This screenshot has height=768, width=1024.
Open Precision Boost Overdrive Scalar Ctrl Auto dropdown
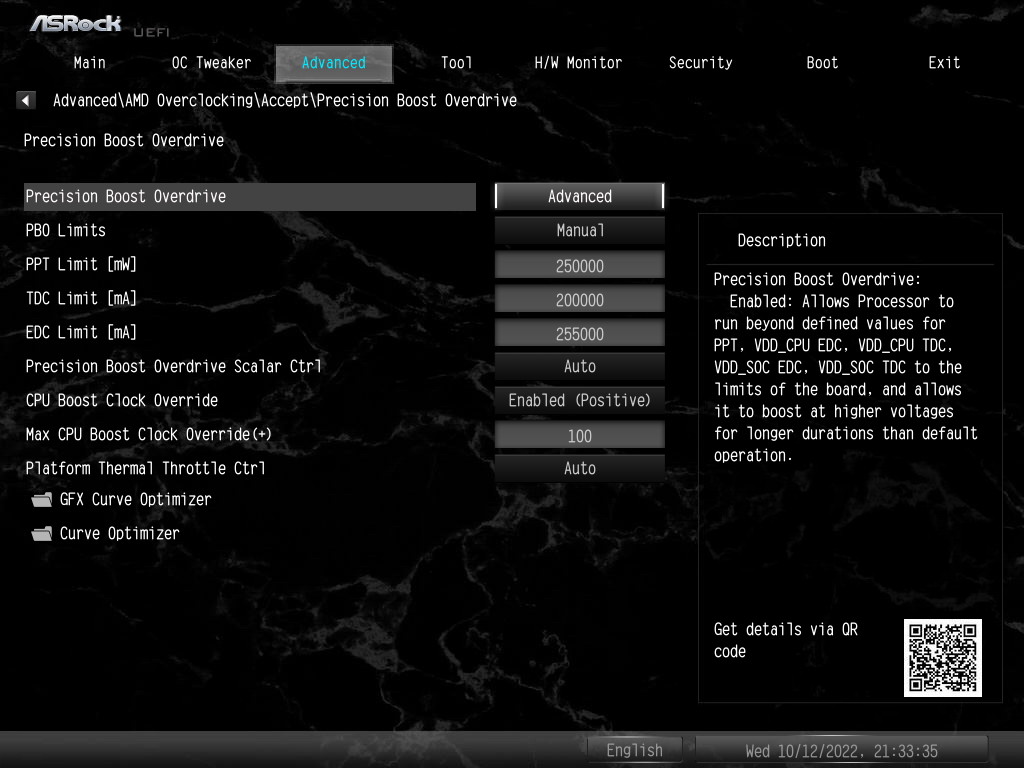[x=579, y=366]
